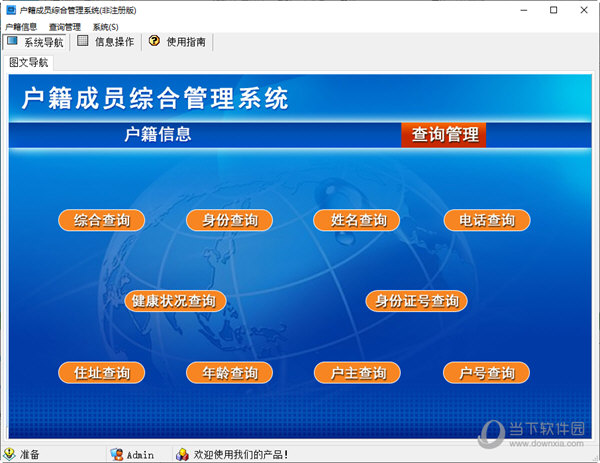Open the 查询管理 menu
Viewport: 600px width, 463px height.
pos(65,27)
